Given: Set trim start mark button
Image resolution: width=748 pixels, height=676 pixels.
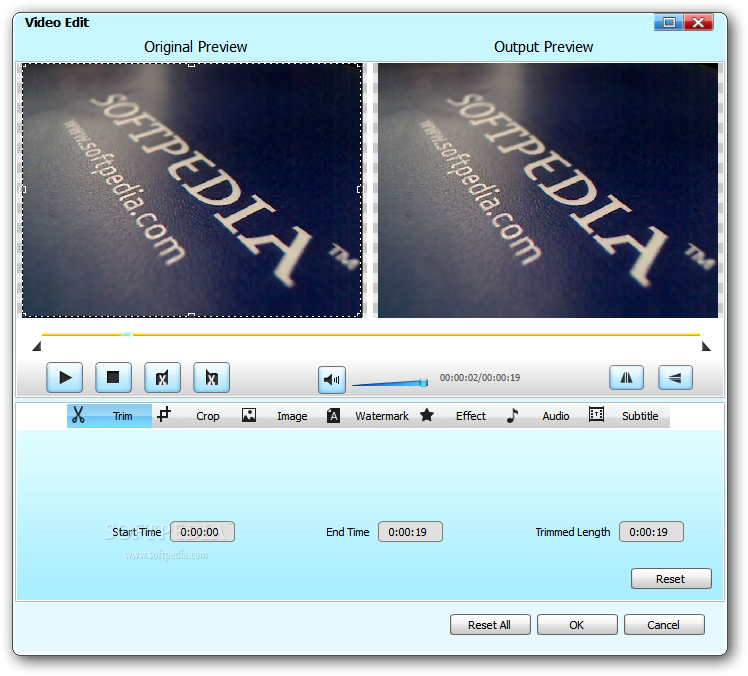Looking at the screenshot, I should pyautogui.click(x=162, y=378).
